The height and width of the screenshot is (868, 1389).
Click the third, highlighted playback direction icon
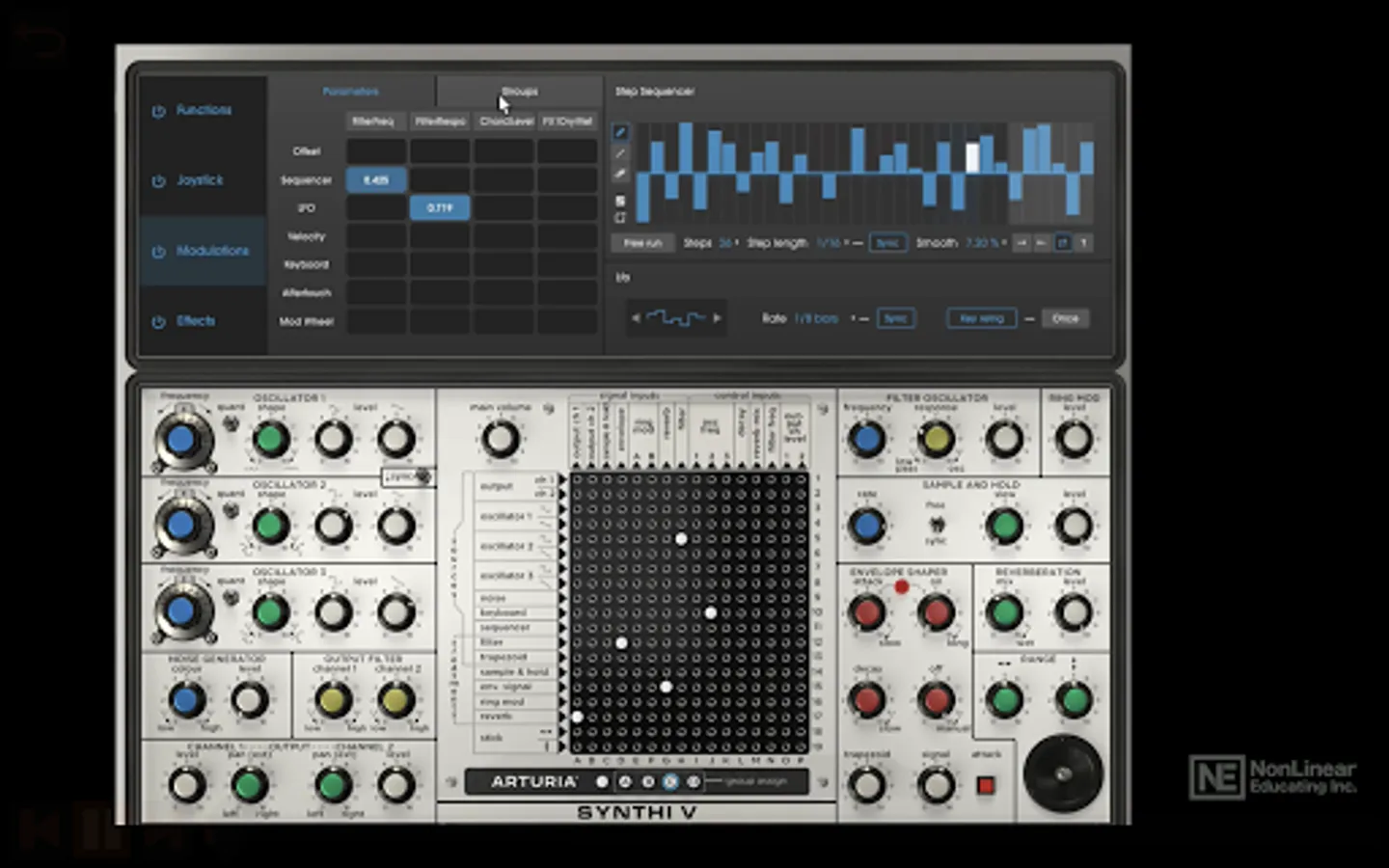[1063, 243]
